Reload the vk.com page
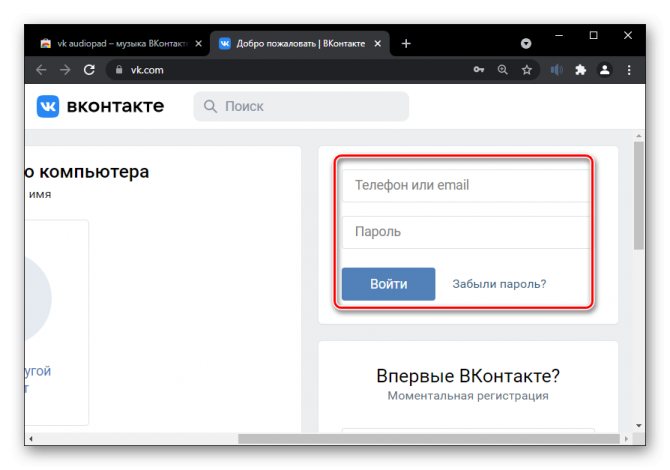Screen dimensions: 670x470 [x=89, y=70]
